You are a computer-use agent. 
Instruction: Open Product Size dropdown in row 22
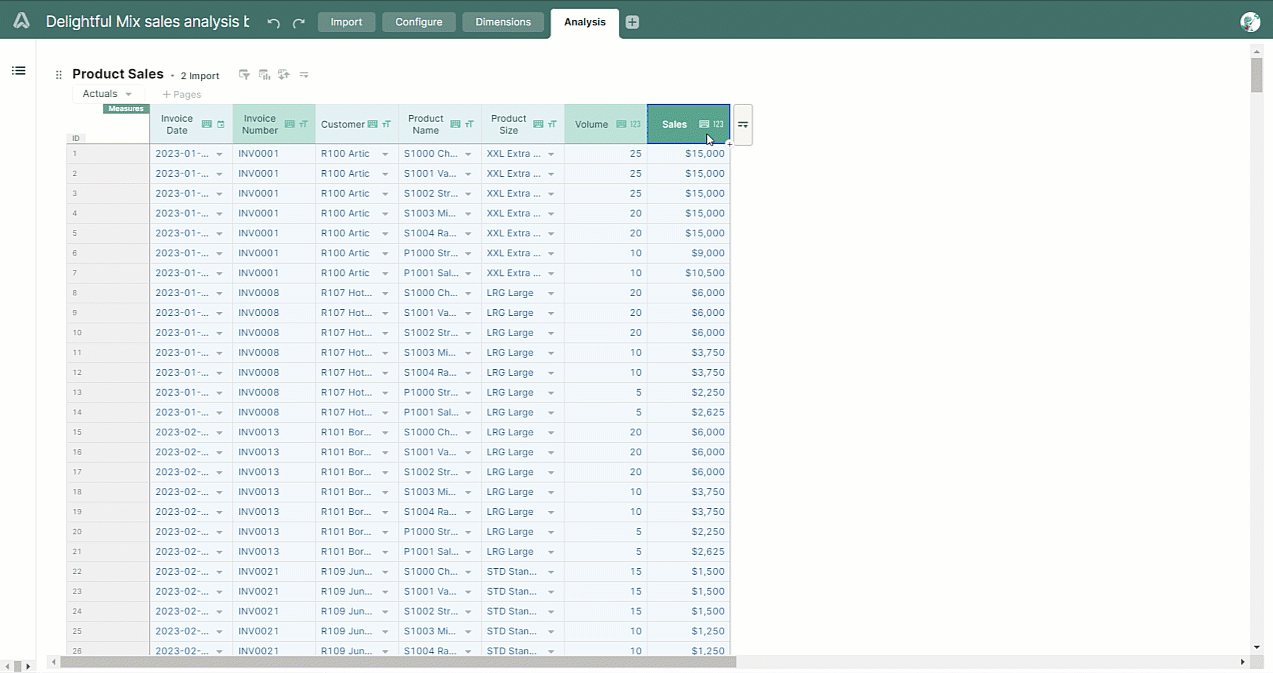click(x=551, y=572)
